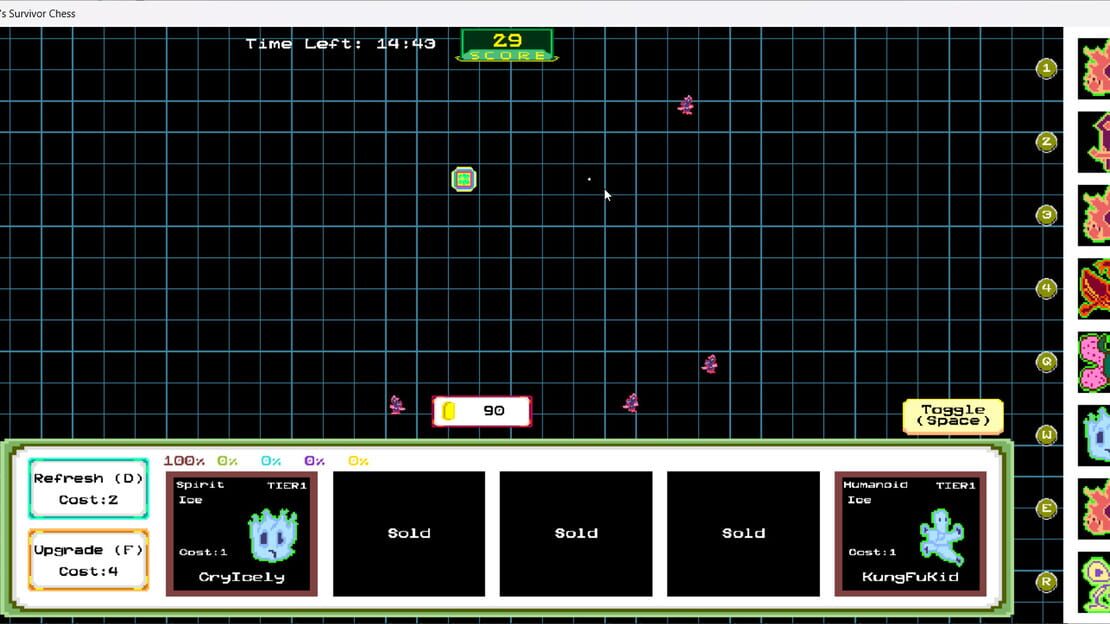This screenshot has height=624, width=1110.
Task: Click the Upgrade (F) button
Action: click(x=88, y=560)
